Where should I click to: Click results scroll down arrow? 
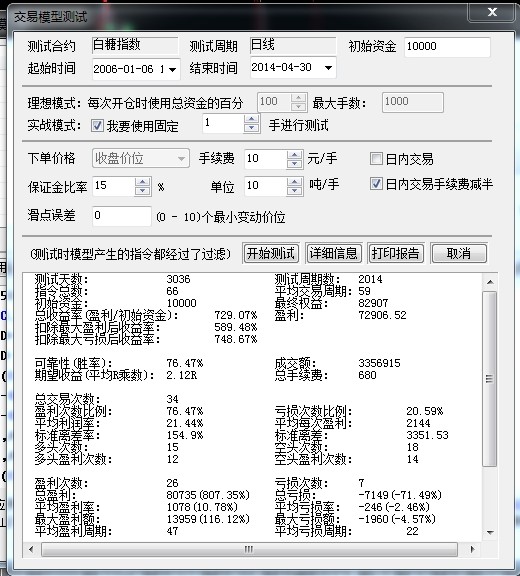(x=490, y=532)
